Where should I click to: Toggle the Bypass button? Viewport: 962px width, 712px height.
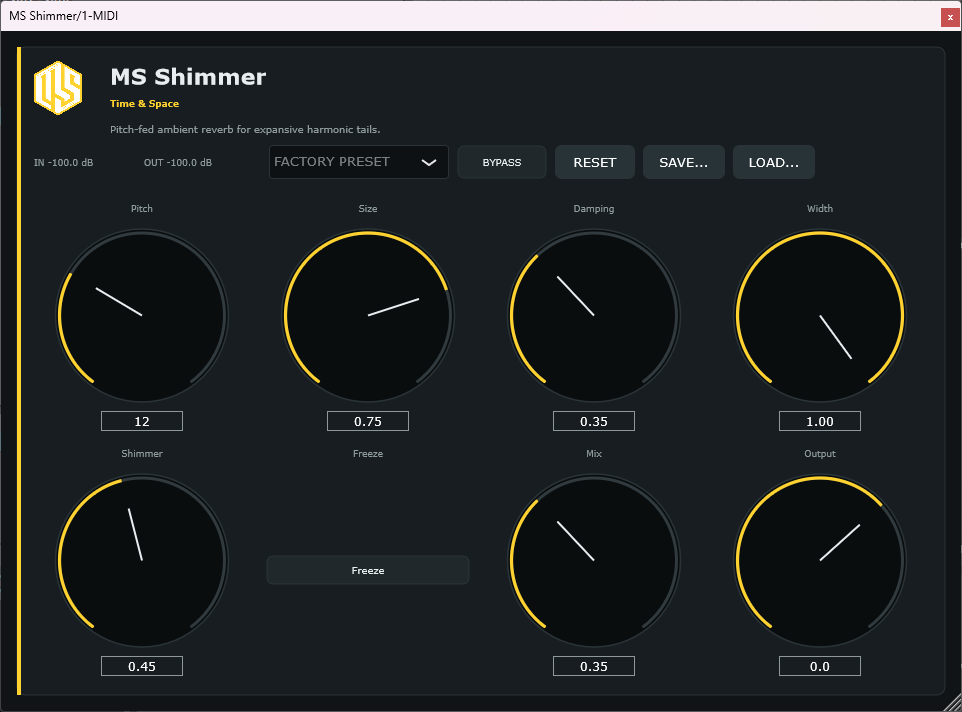click(x=501, y=162)
